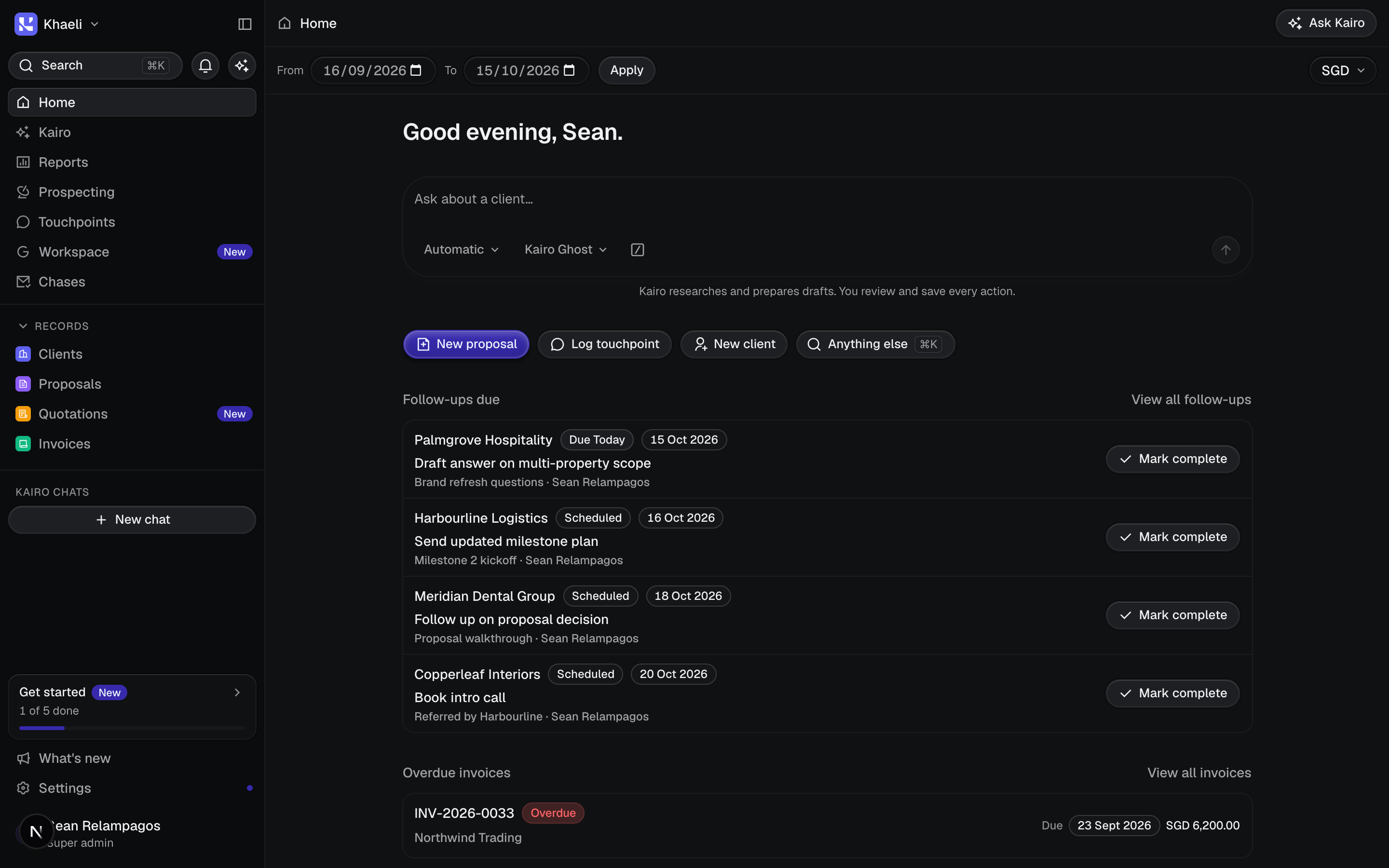The image size is (1389, 868).
Task: Open the Automatic mode dropdown
Action: (462, 250)
